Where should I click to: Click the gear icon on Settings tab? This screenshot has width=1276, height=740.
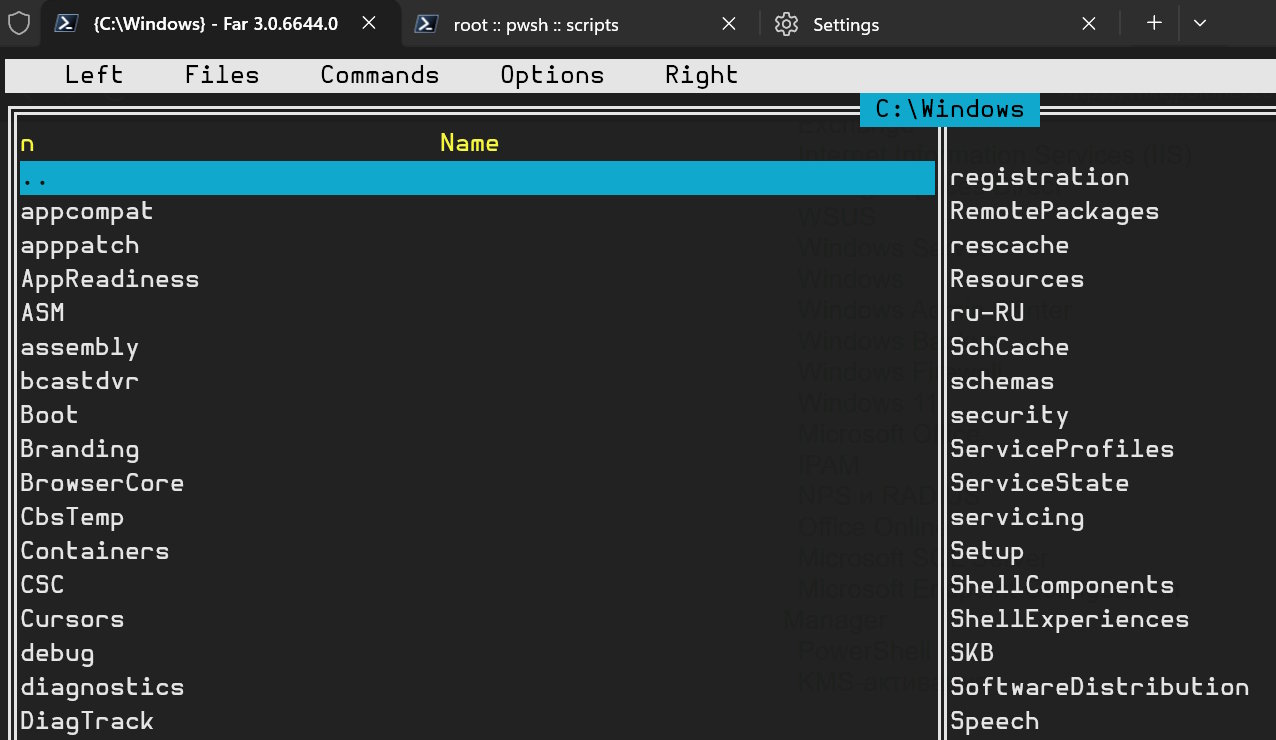787,24
